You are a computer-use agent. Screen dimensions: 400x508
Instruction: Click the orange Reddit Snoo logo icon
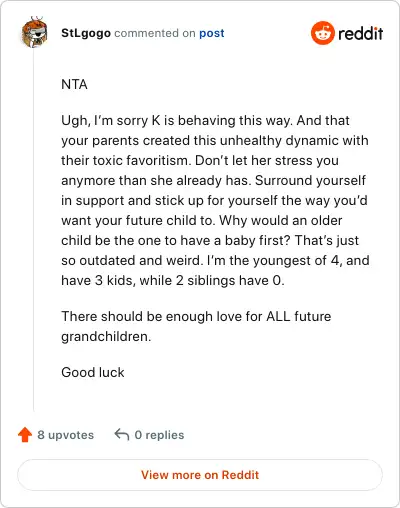[322, 33]
